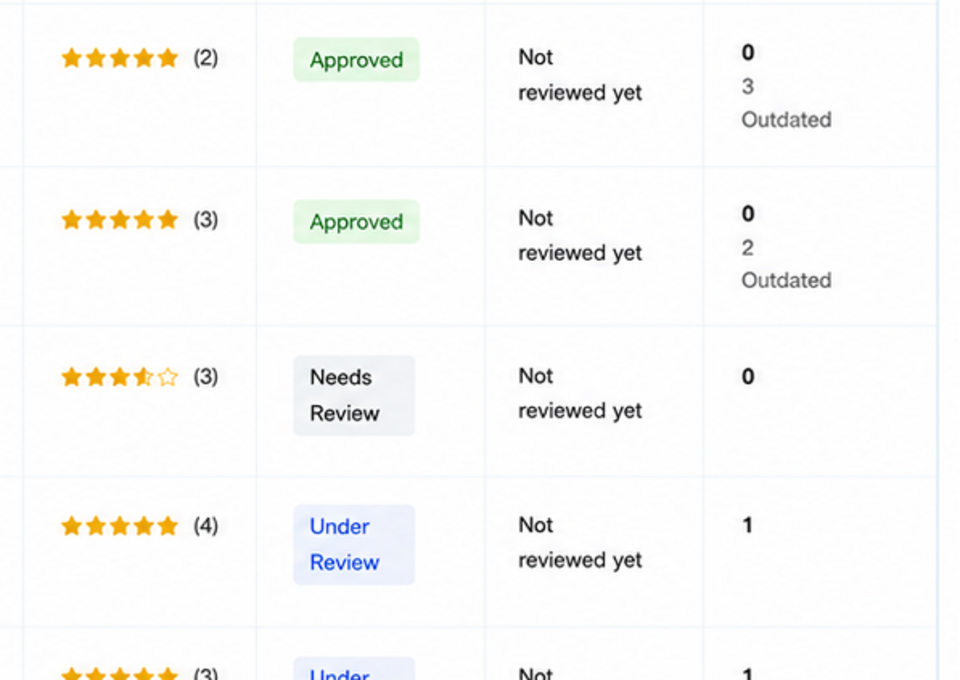Click the half-filled fourth star in Needs Review row
The width and height of the screenshot is (960, 680).
(x=143, y=376)
